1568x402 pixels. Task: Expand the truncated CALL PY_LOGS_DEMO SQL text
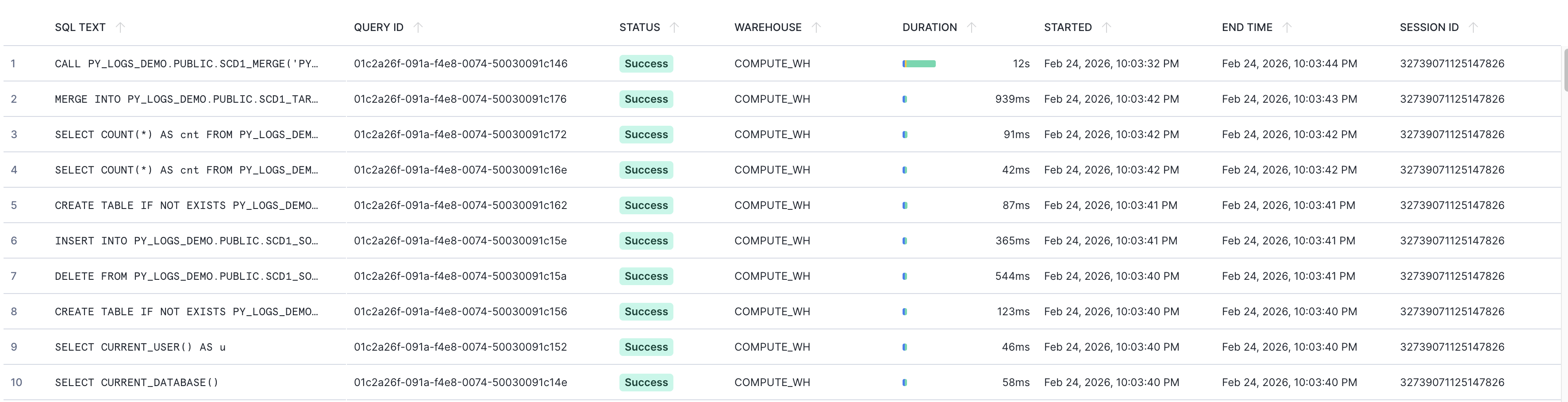click(186, 63)
